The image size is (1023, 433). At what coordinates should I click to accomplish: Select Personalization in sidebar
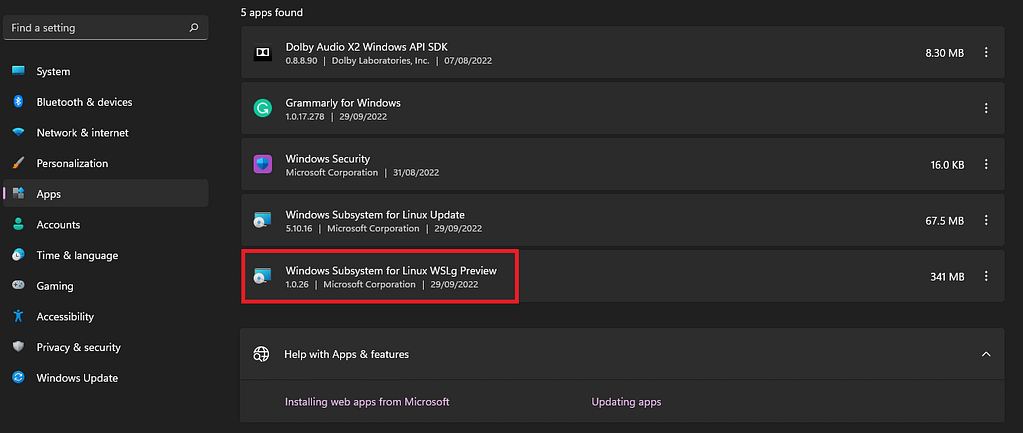coord(106,163)
